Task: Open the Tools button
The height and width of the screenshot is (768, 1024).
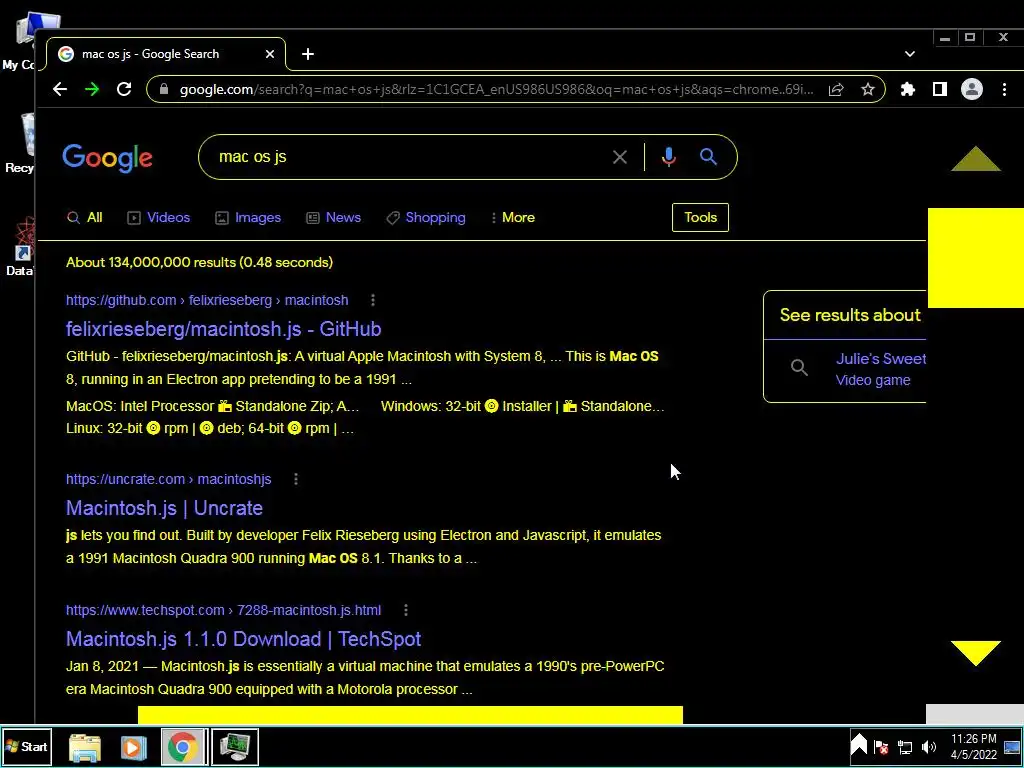Action: [700, 217]
